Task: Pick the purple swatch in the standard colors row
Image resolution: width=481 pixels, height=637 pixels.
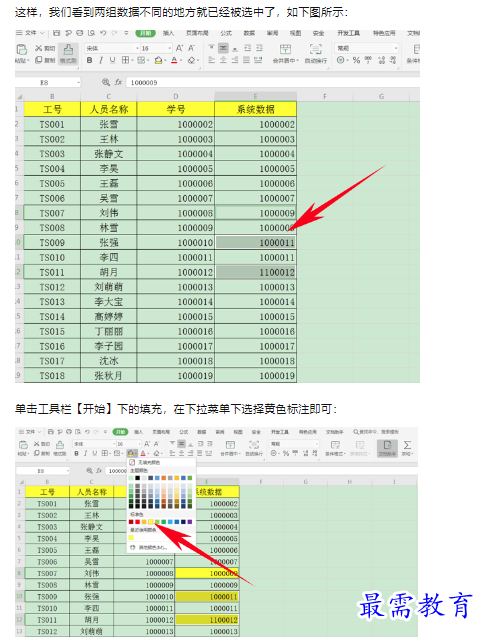Action: pos(190,522)
